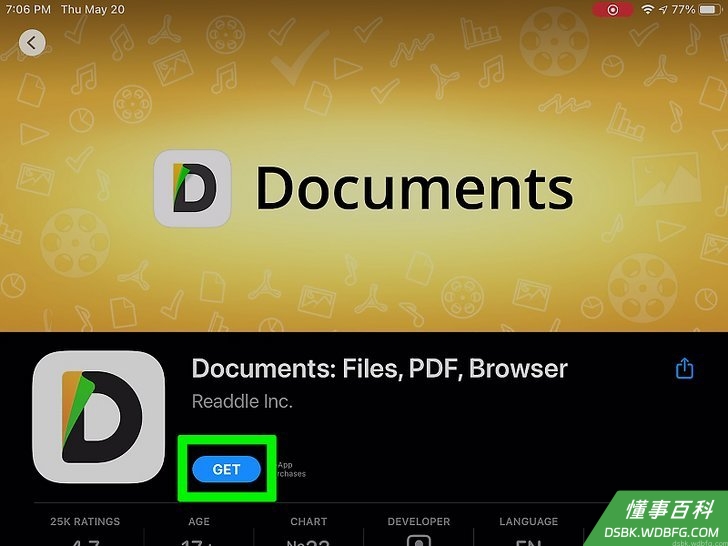Tap the GET download button

pos(227,469)
